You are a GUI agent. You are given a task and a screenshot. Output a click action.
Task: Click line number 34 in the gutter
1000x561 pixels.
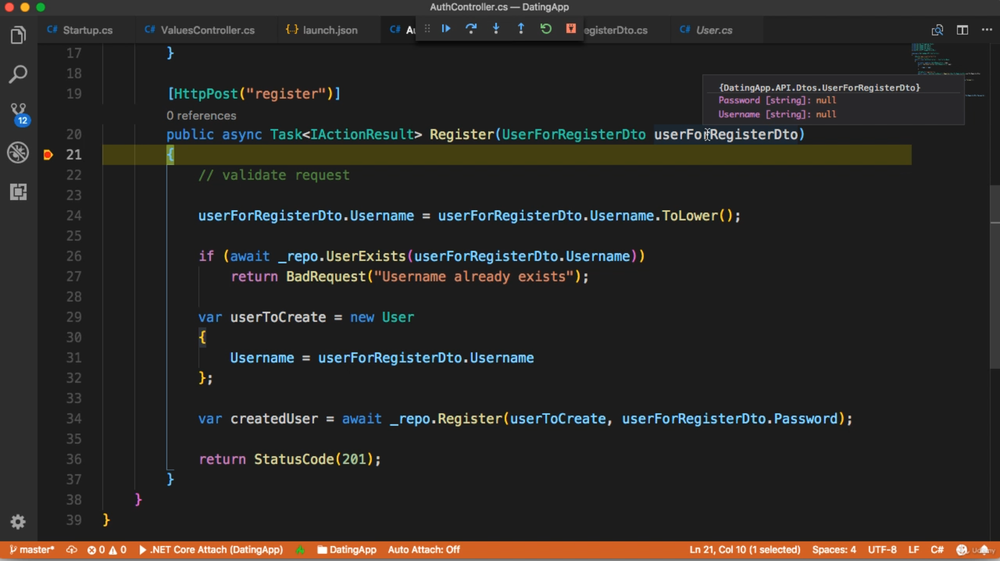(73, 419)
